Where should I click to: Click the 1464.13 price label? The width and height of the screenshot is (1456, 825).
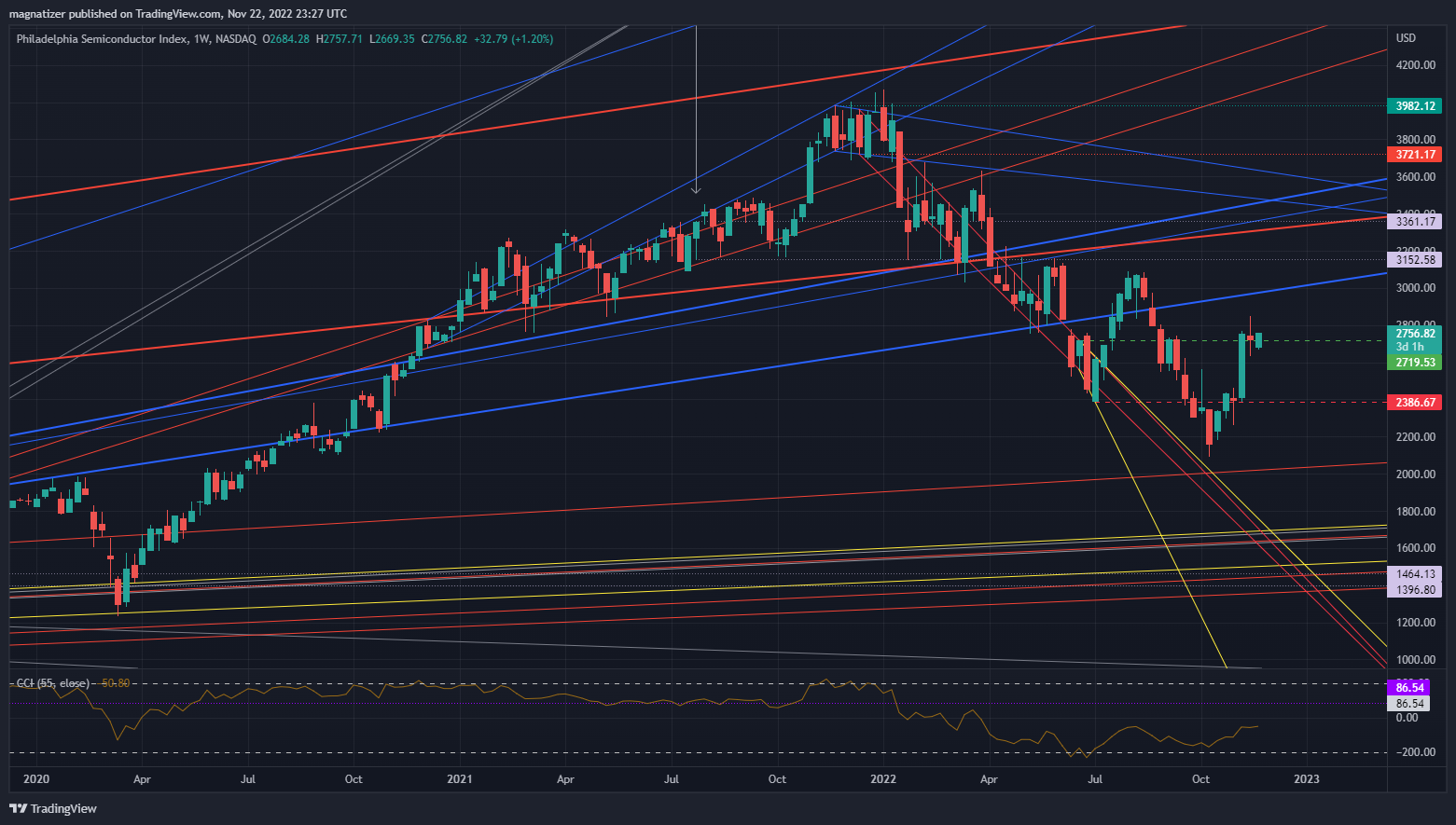(x=1414, y=574)
